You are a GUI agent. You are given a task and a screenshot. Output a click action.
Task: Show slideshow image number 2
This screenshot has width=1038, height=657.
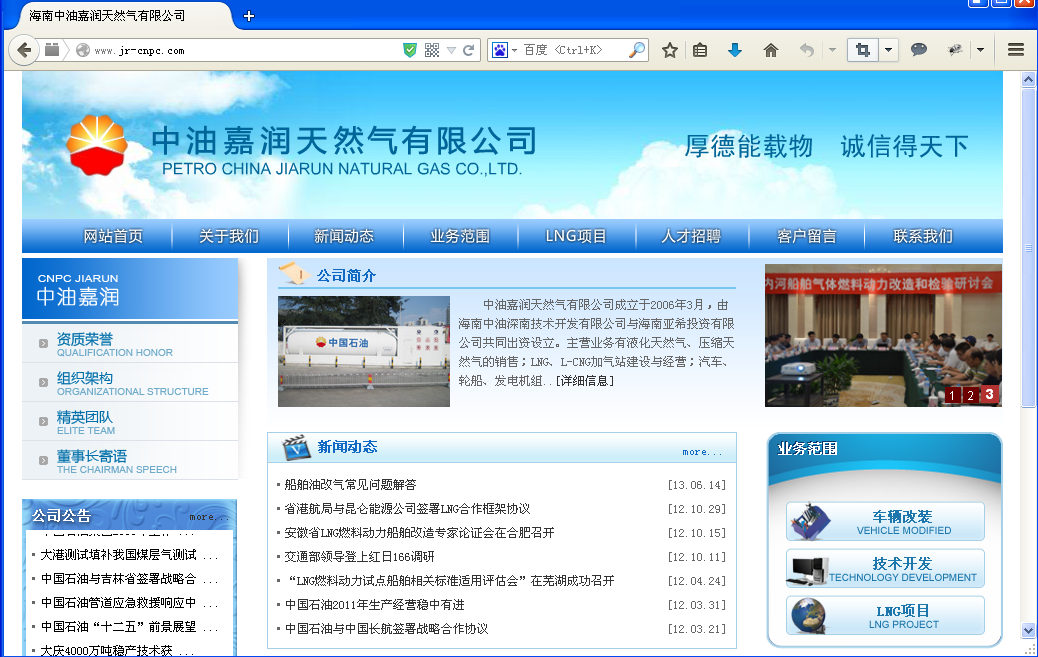click(970, 395)
